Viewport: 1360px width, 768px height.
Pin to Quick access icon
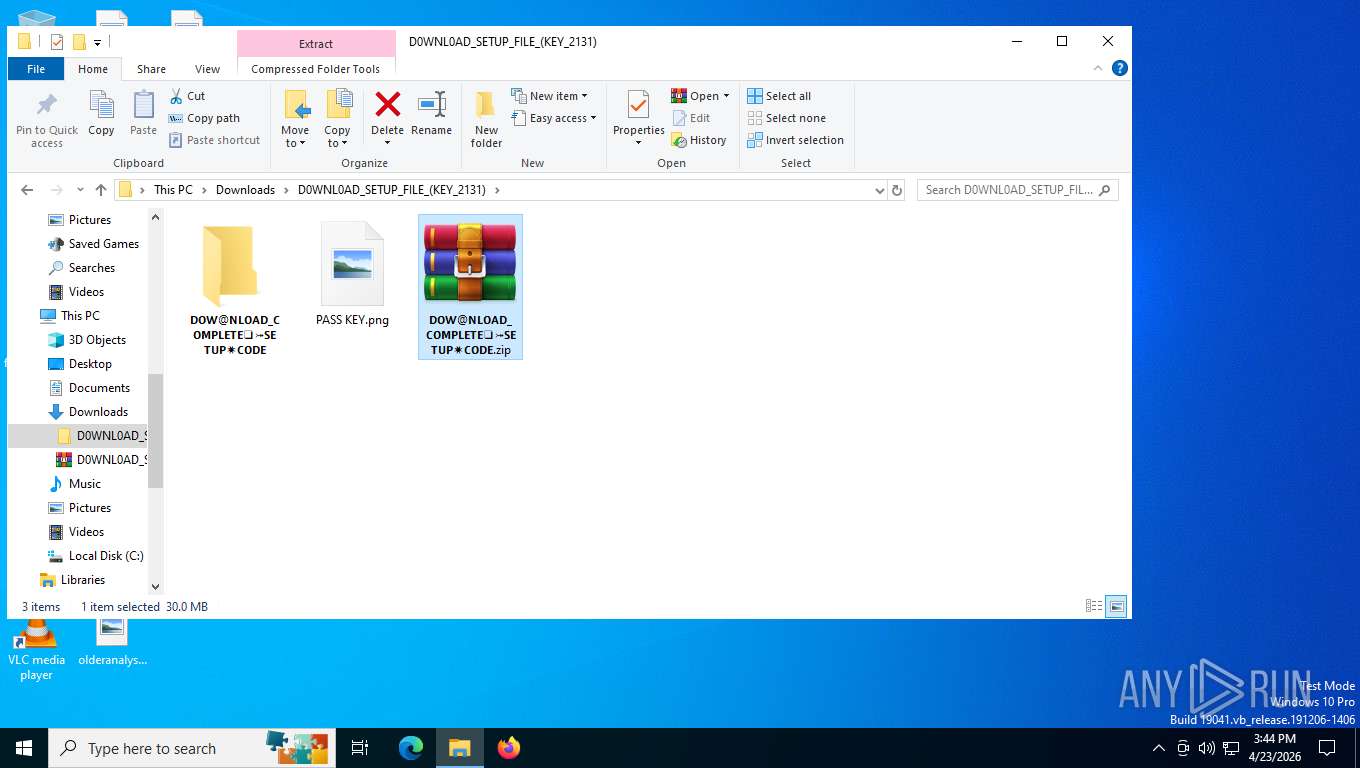tap(46, 106)
